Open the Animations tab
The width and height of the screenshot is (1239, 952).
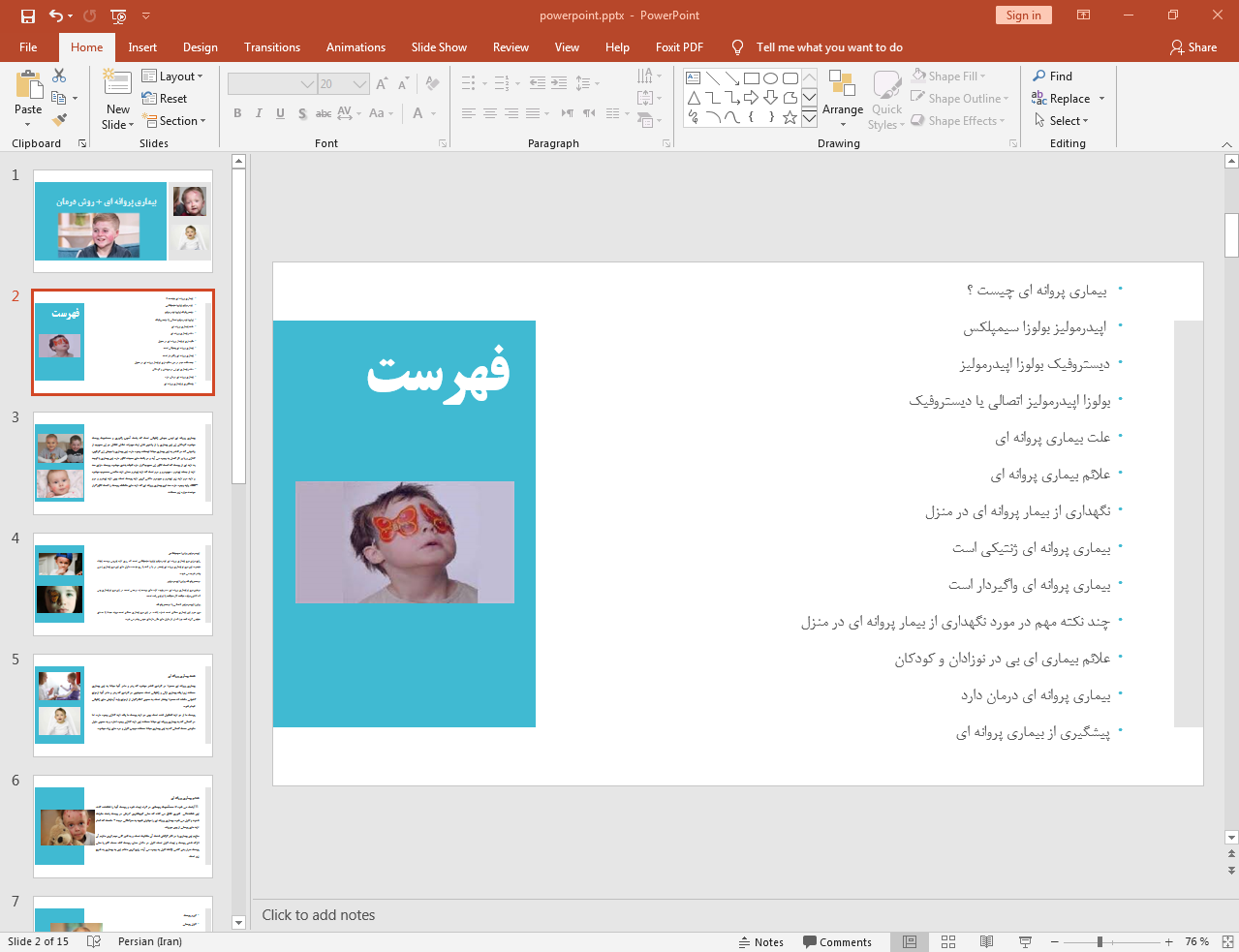pos(356,47)
